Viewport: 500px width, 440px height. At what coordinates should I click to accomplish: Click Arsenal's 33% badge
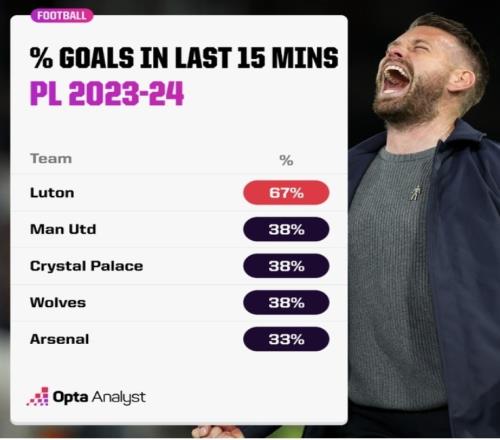tap(286, 339)
